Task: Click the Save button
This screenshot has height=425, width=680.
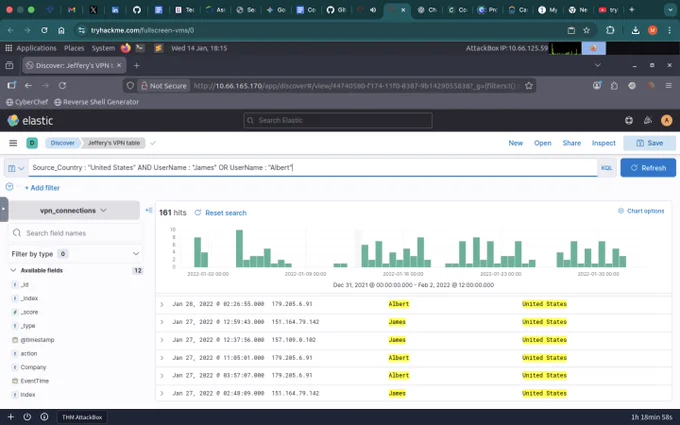Action: (x=649, y=143)
